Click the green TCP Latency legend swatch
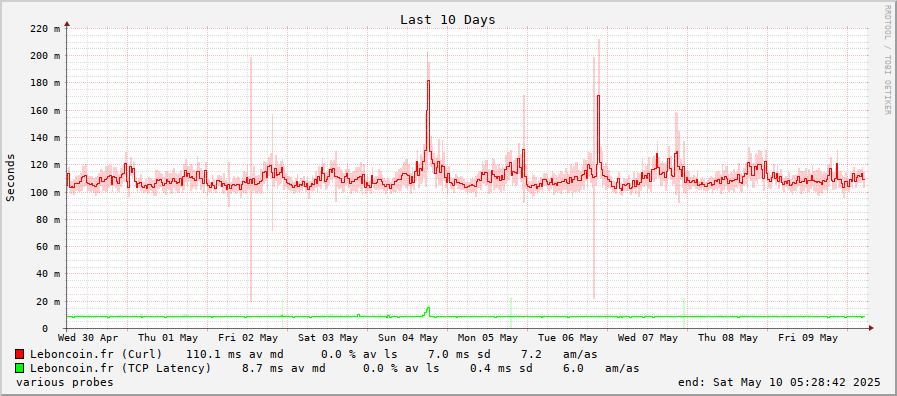Image resolution: width=897 pixels, height=396 pixels. point(20,368)
